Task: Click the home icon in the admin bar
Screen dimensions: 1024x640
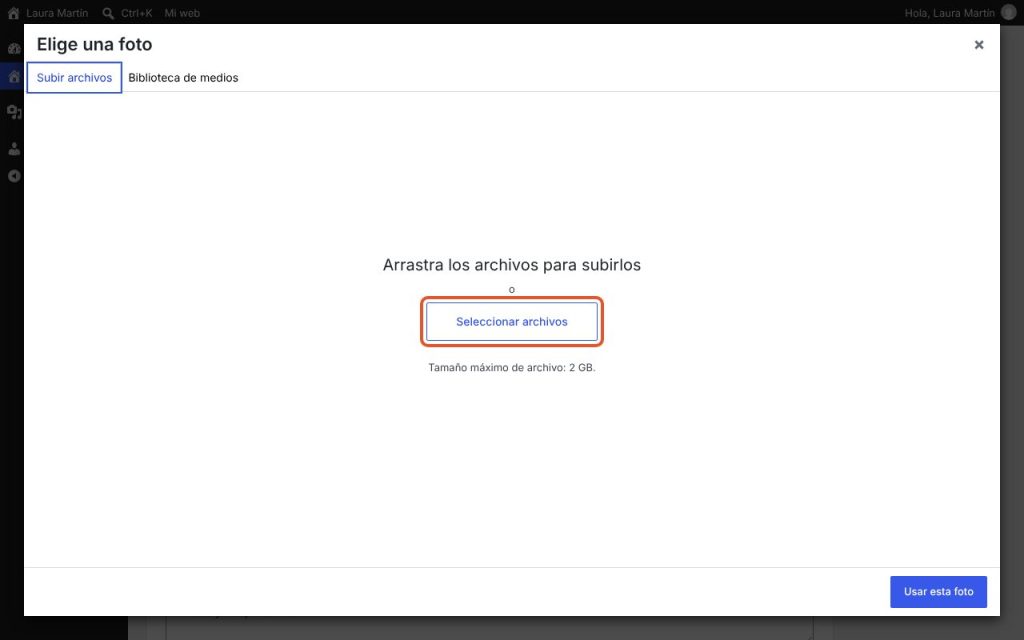Action: pos(13,13)
